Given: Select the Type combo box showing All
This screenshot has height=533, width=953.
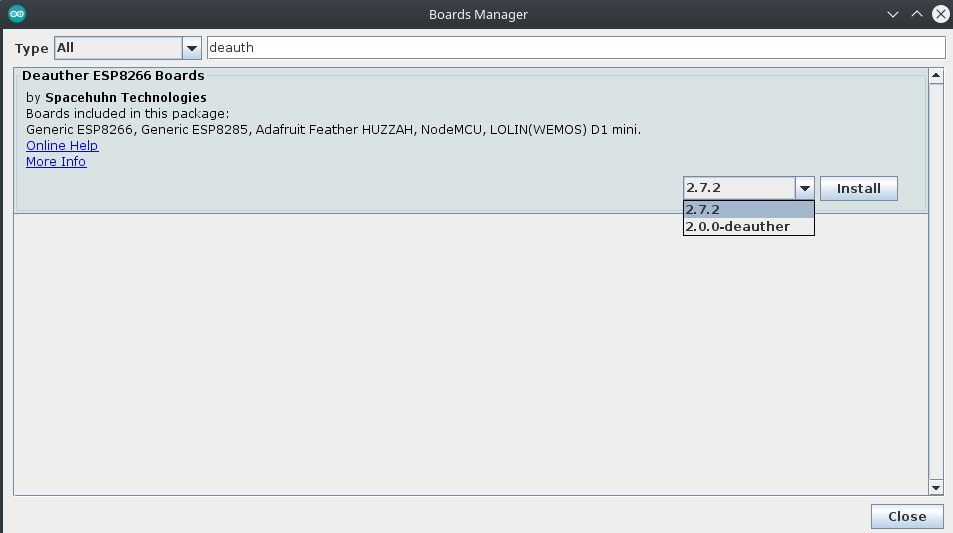Looking at the screenshot, I should click(128, 48).
